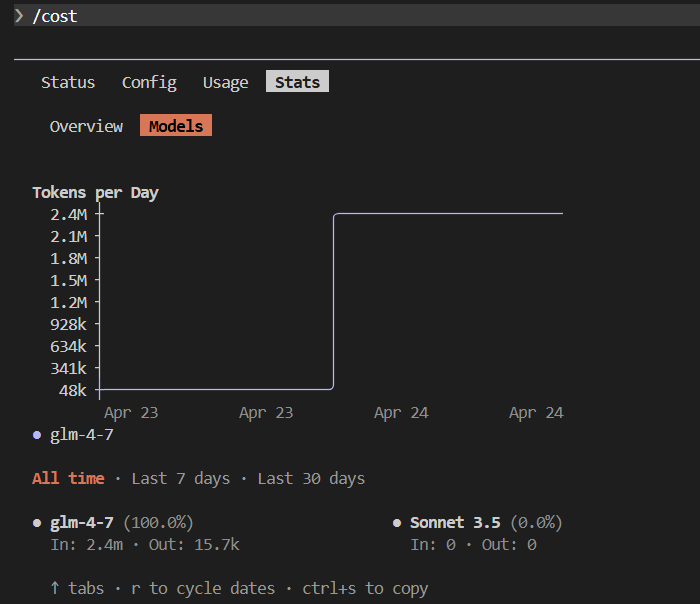Click the glm-4-7 legend label under chart
The image size is (700, 604).
click(x=82, y=434)
